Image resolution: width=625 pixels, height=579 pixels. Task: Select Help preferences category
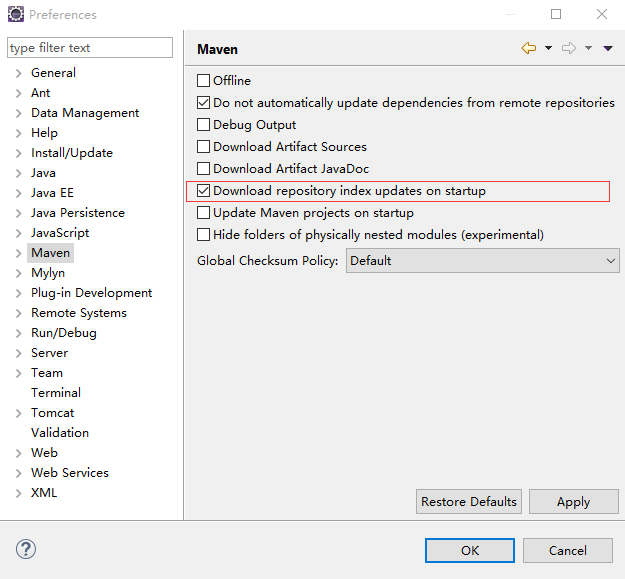point(44,133)
